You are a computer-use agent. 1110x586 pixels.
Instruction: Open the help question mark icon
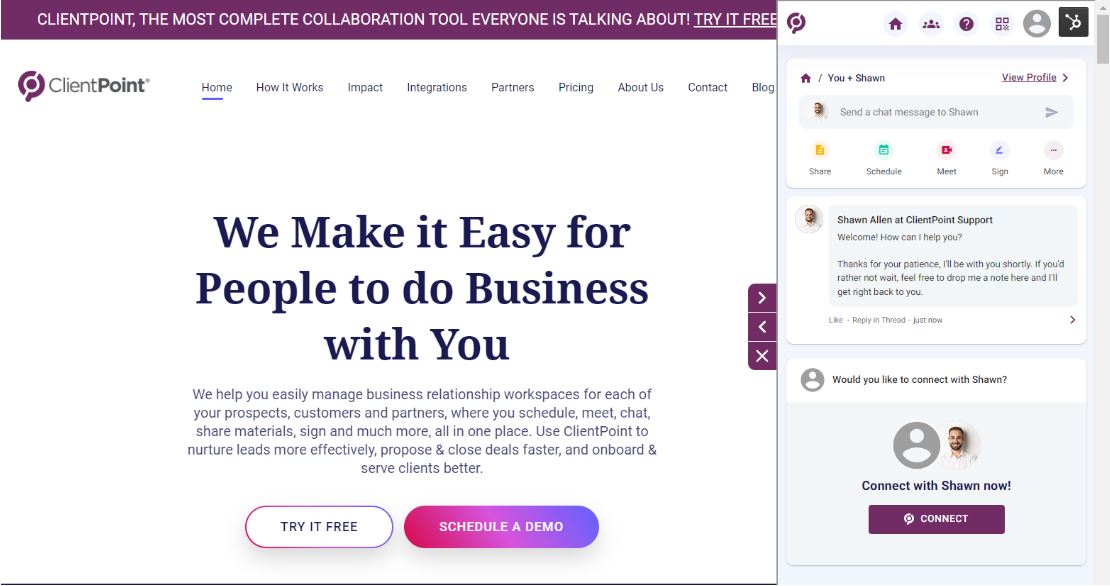[966, 24]
